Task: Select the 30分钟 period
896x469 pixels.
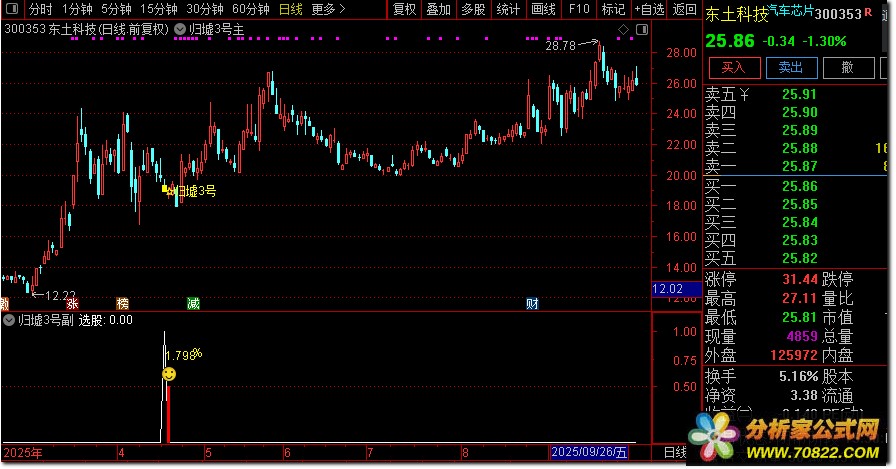Action: pos(205,9)
